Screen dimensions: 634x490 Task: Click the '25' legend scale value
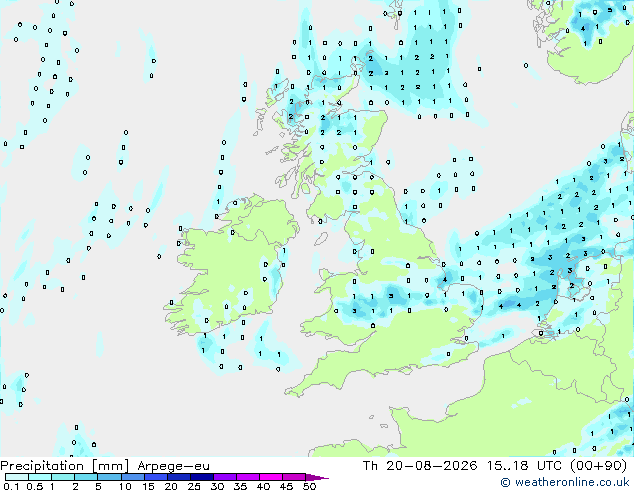194,486
